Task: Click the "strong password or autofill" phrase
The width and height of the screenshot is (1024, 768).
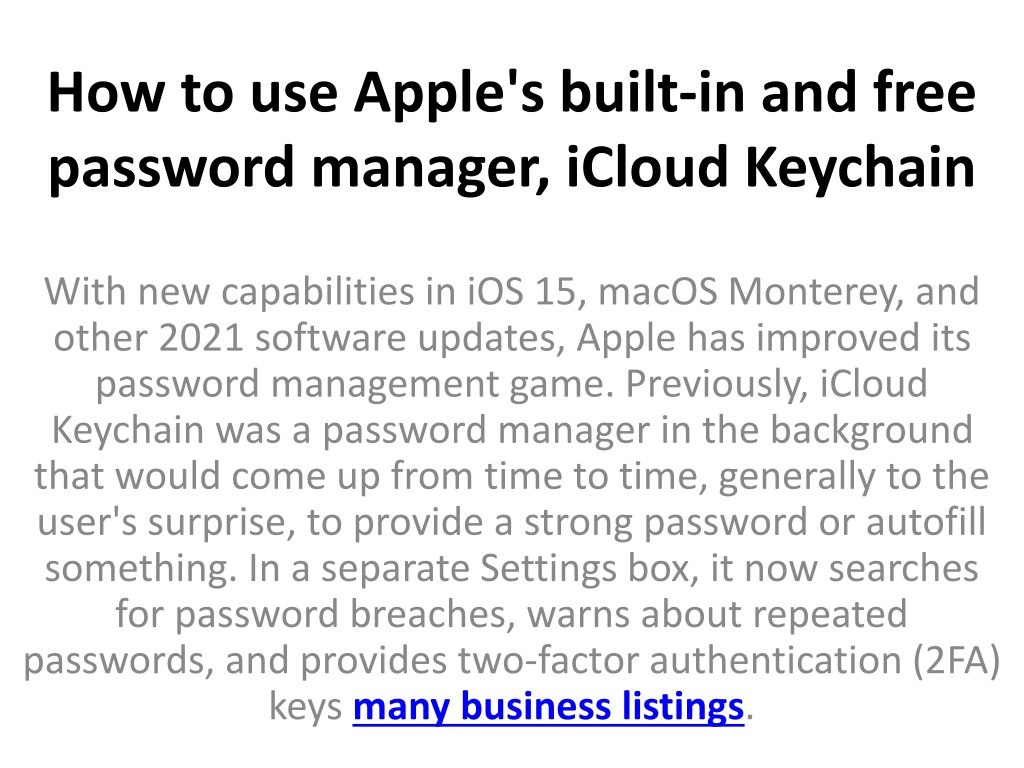Action: pos(754,522)
